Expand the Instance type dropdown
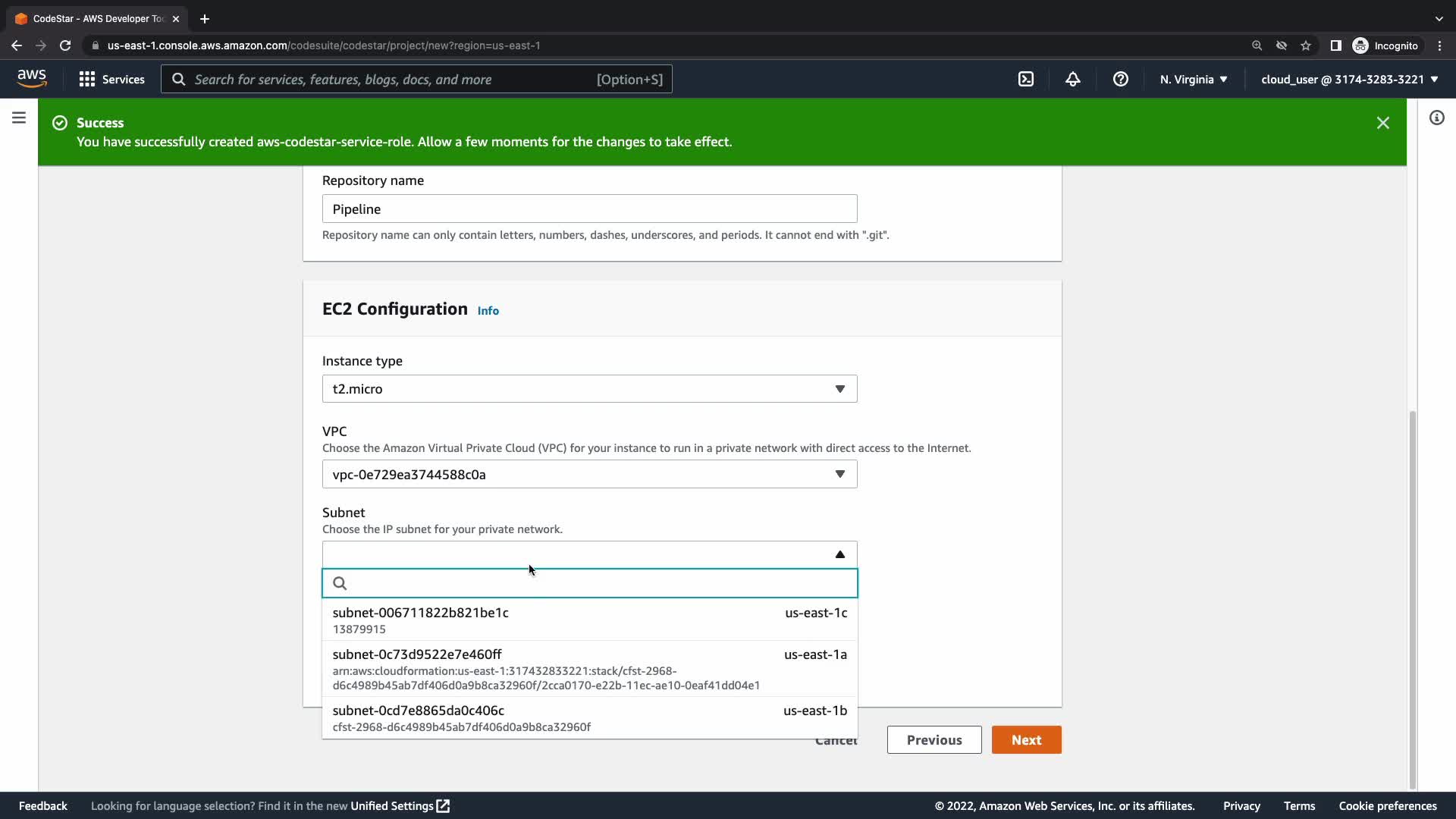Viewport: 1456px width, 819px height. tap(589, 389)
